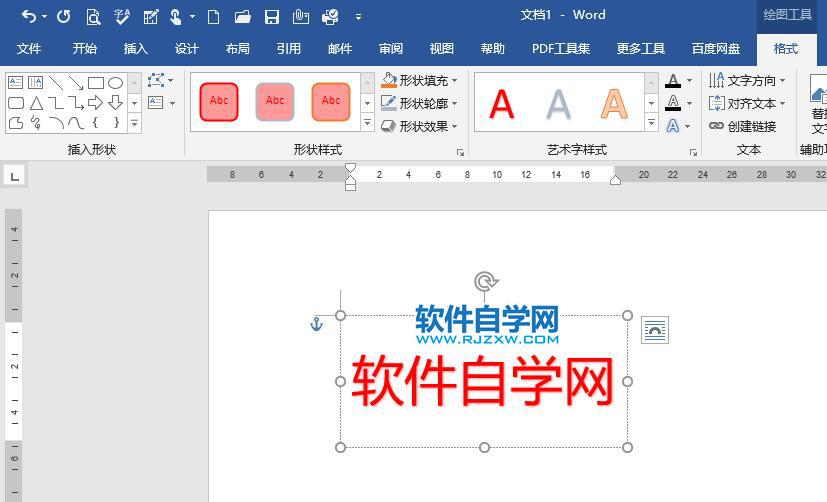
Task: Expand the shapes gallery More arrow
Action: (x=134, y=123)
